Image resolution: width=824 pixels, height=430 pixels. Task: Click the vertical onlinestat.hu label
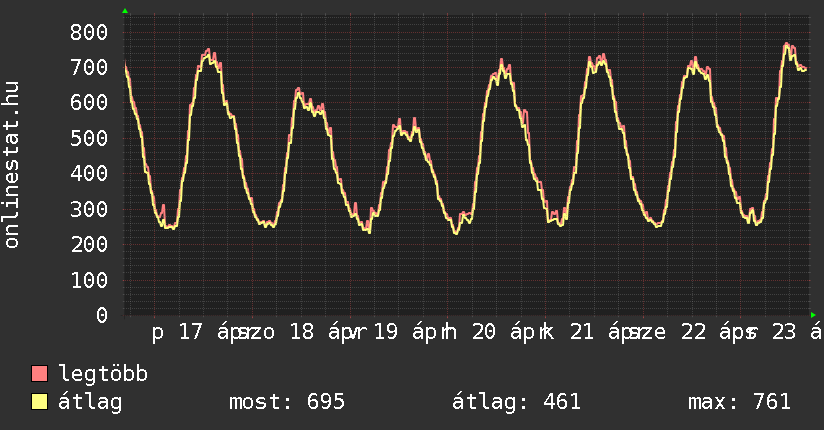[13, 166]
